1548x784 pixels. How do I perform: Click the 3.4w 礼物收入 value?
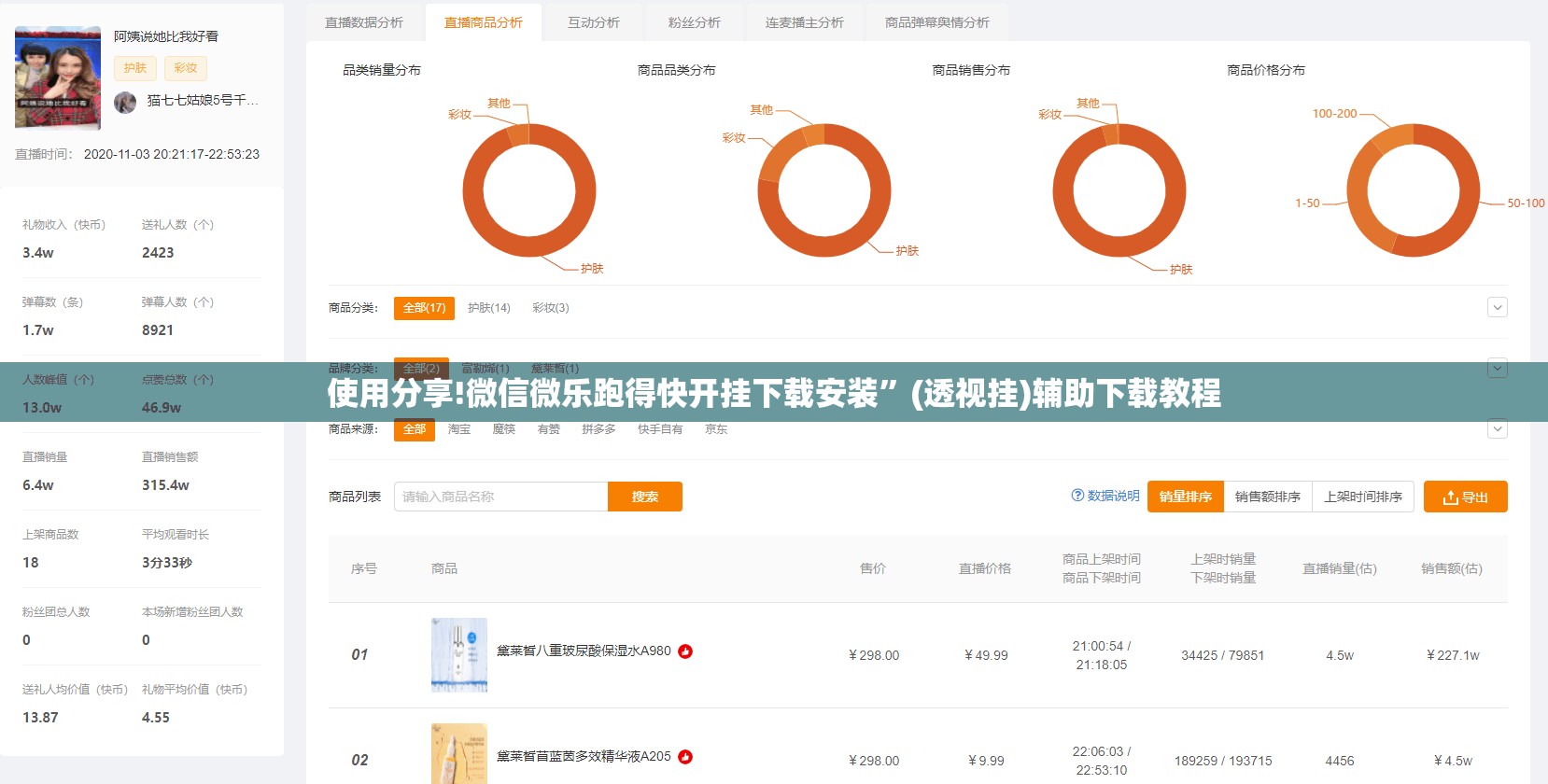point(38,253)
